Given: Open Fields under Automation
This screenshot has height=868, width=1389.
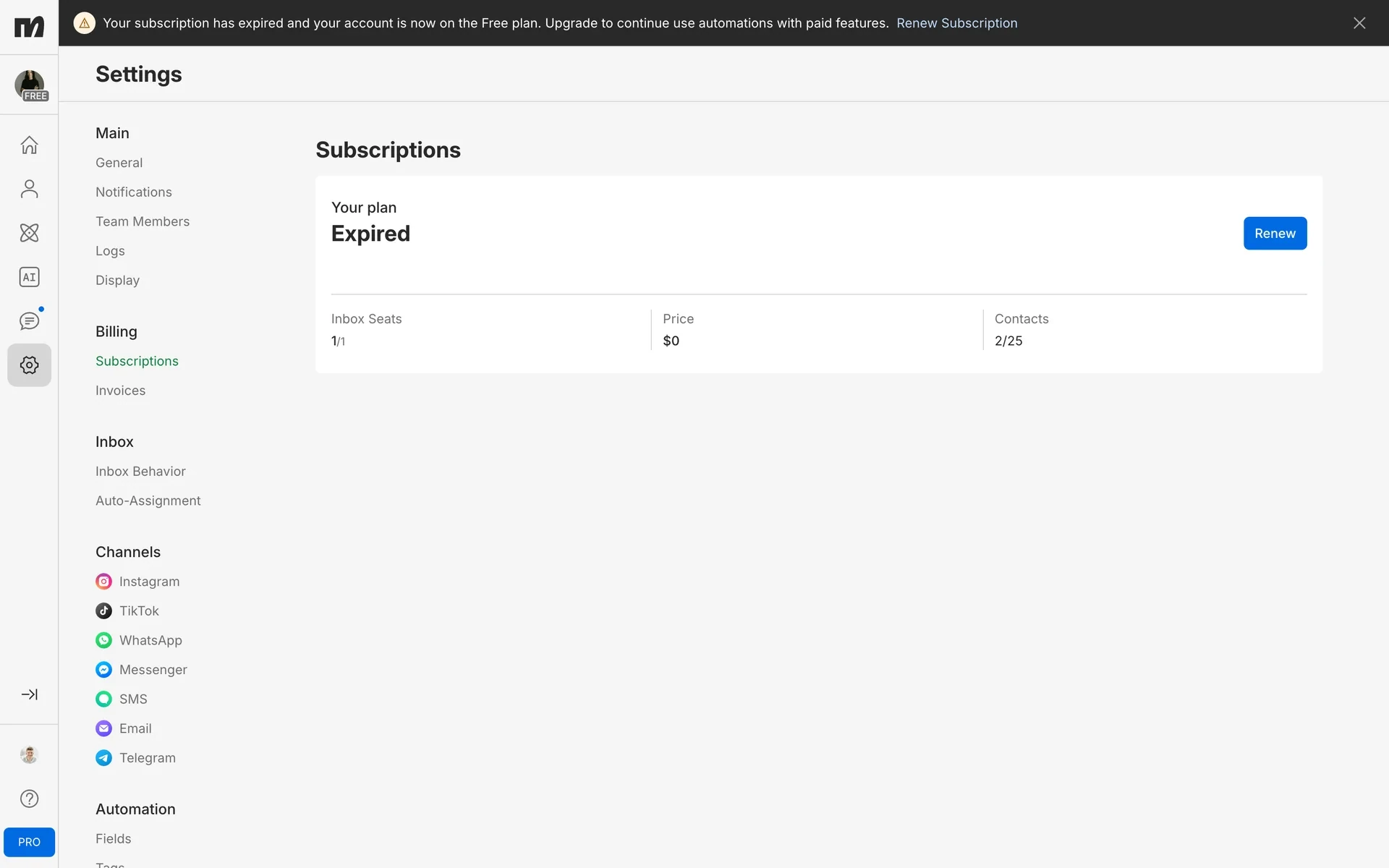Looking at the screenshot, I should pyautogui.click(x=114, y=839).
